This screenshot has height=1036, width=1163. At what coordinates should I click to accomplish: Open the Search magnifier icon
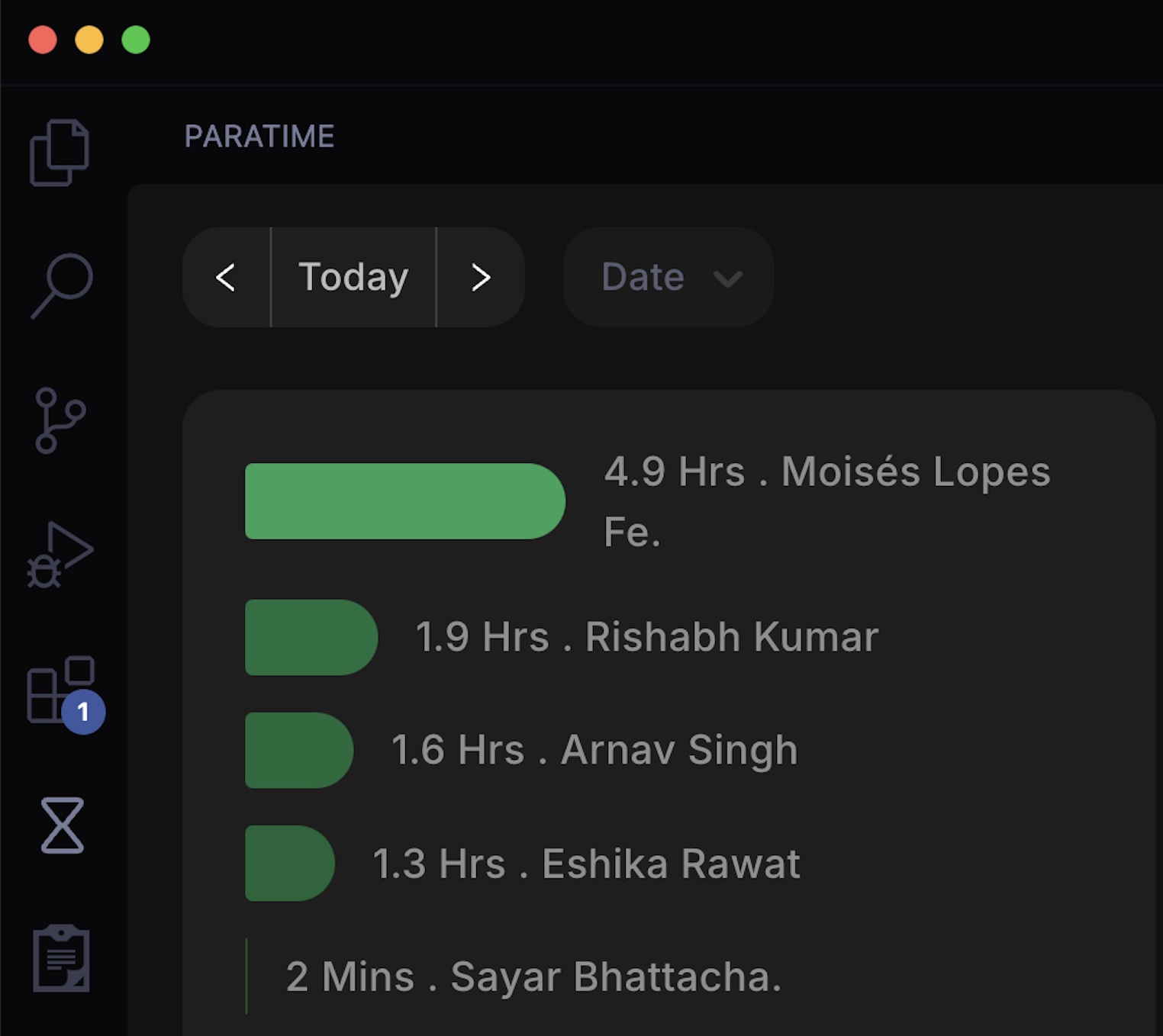click(62, 285)
